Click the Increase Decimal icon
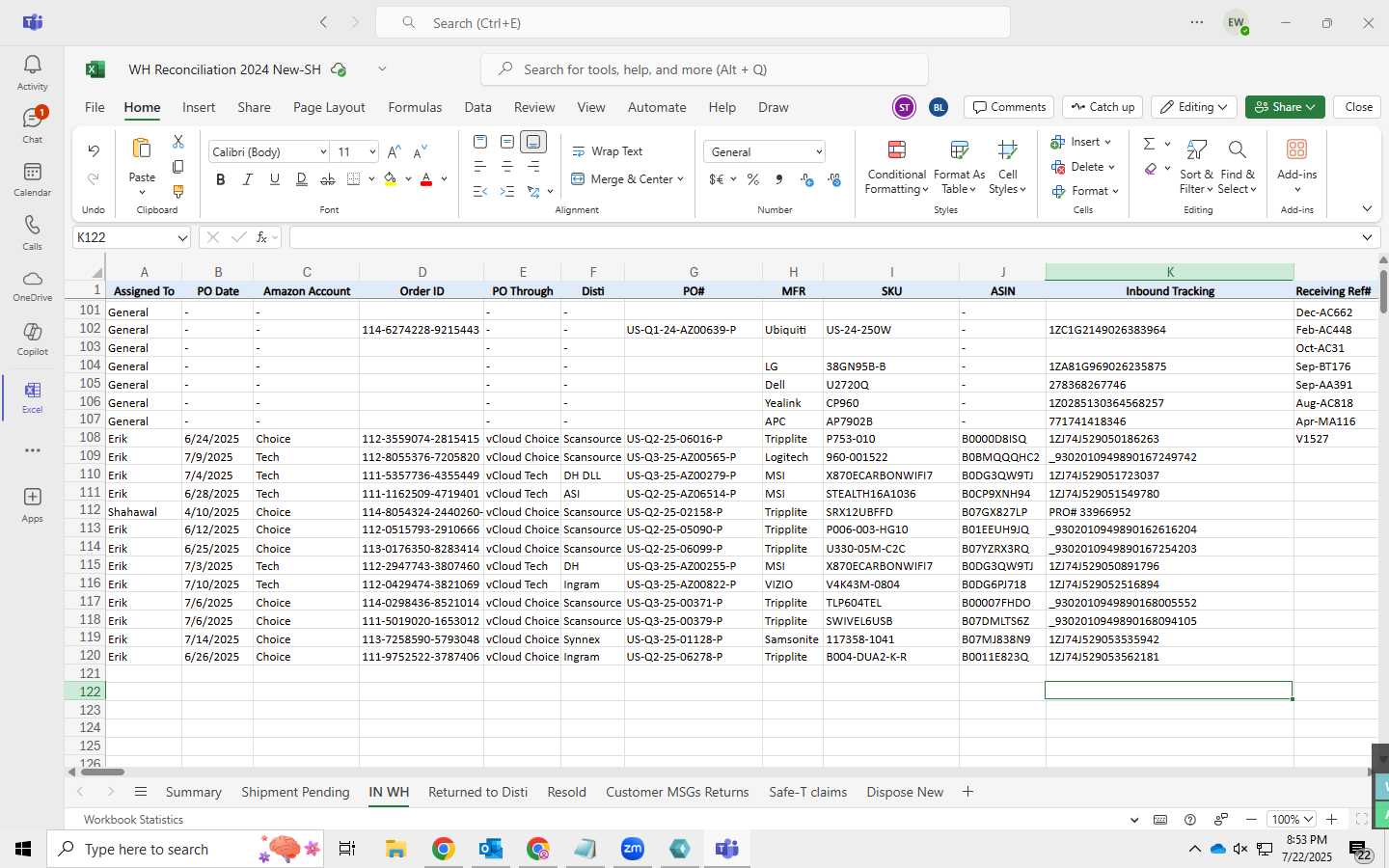This screenshot has width=1389, height=868. coord(807,179)
